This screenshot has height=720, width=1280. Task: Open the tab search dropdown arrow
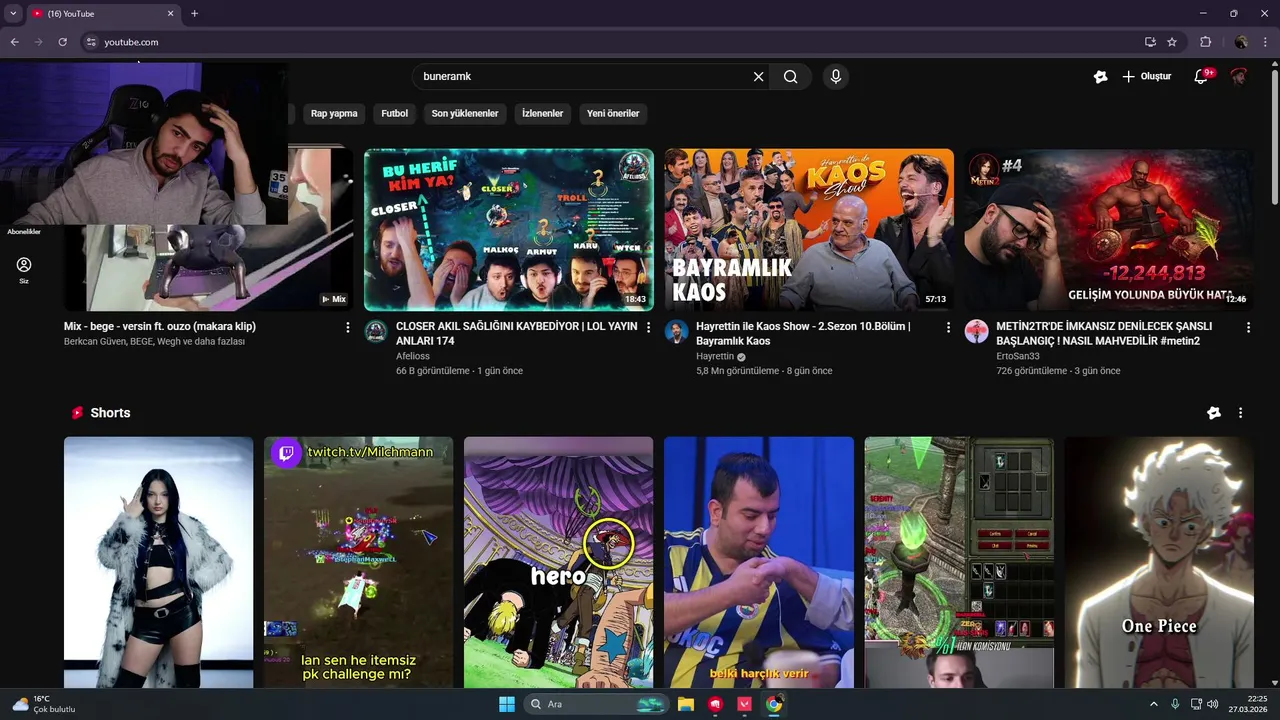(x=13, y=14)
